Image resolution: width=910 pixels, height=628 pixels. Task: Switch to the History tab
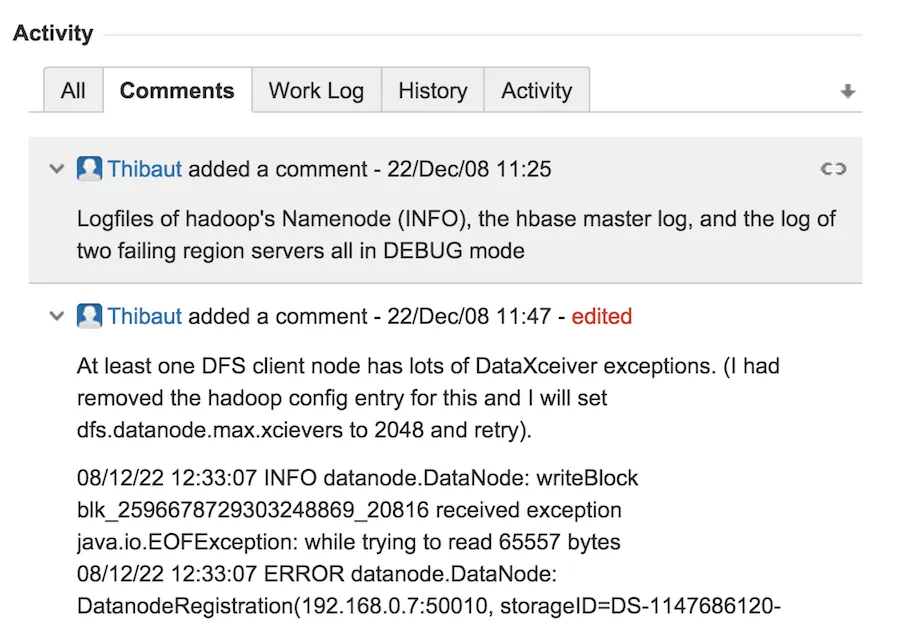432,91
